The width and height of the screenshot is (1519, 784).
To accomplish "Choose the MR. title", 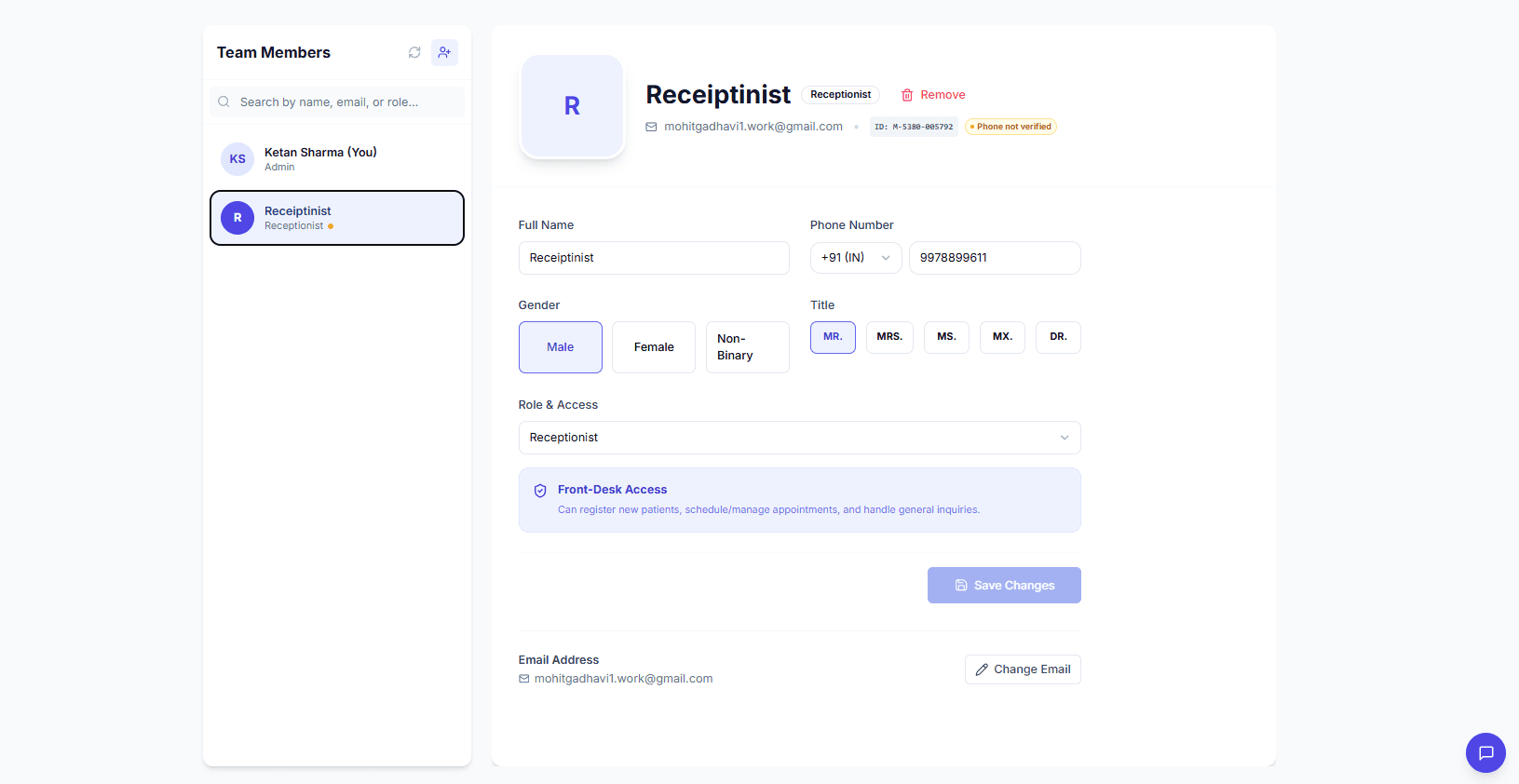I will [x=833, y=337].
